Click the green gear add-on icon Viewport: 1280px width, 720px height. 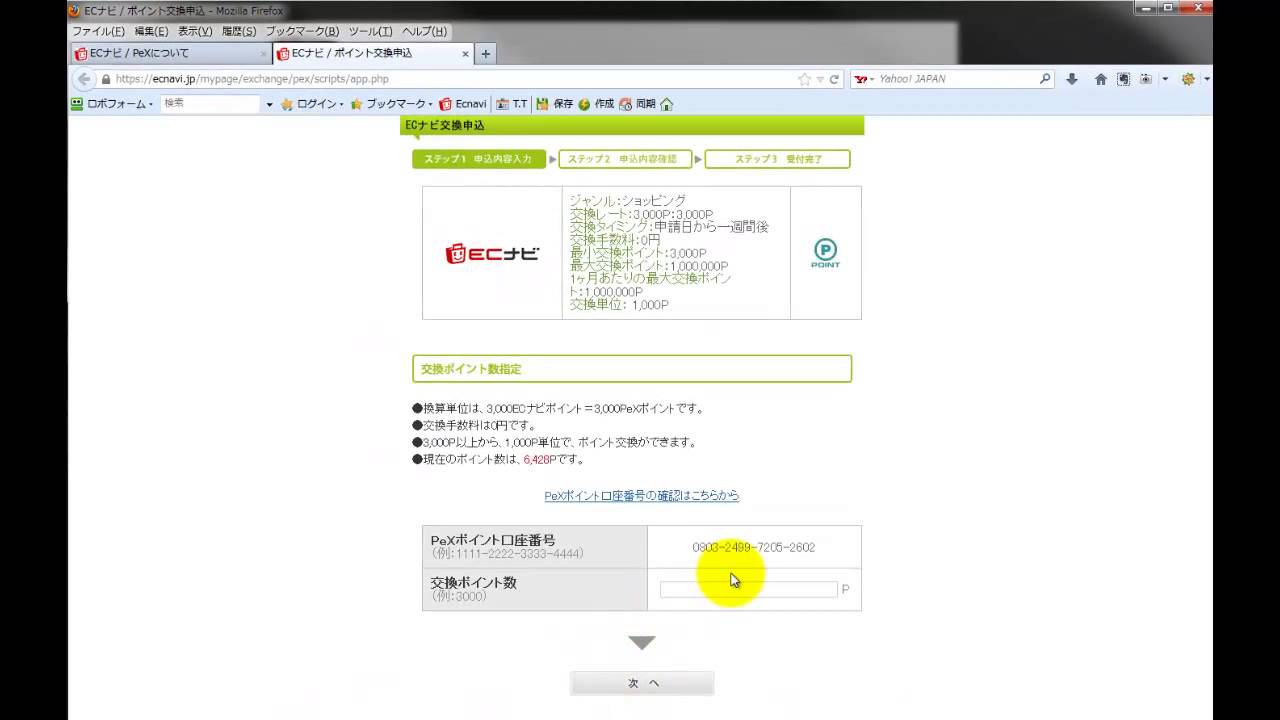click(1188, 79)
